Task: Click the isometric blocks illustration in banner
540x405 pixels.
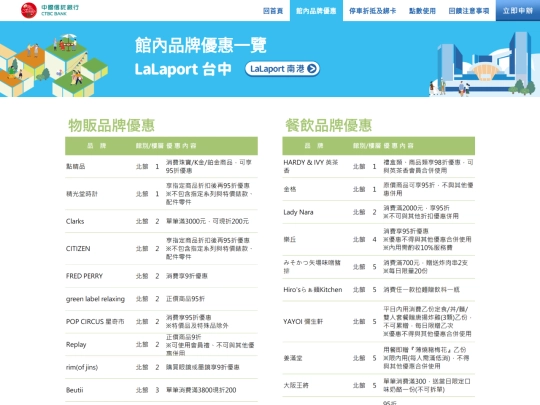Action: [53, 65]
